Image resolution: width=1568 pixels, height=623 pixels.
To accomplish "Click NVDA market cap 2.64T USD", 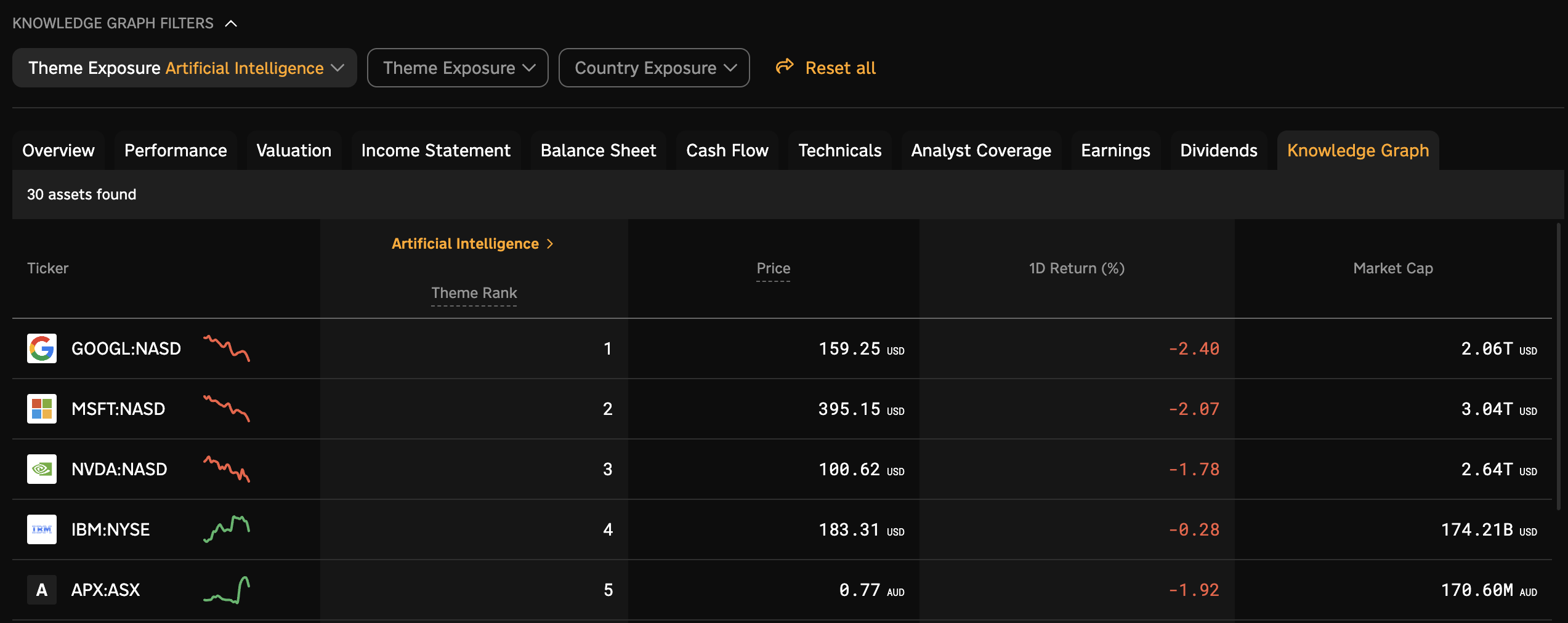I will tap(1499, 470).
